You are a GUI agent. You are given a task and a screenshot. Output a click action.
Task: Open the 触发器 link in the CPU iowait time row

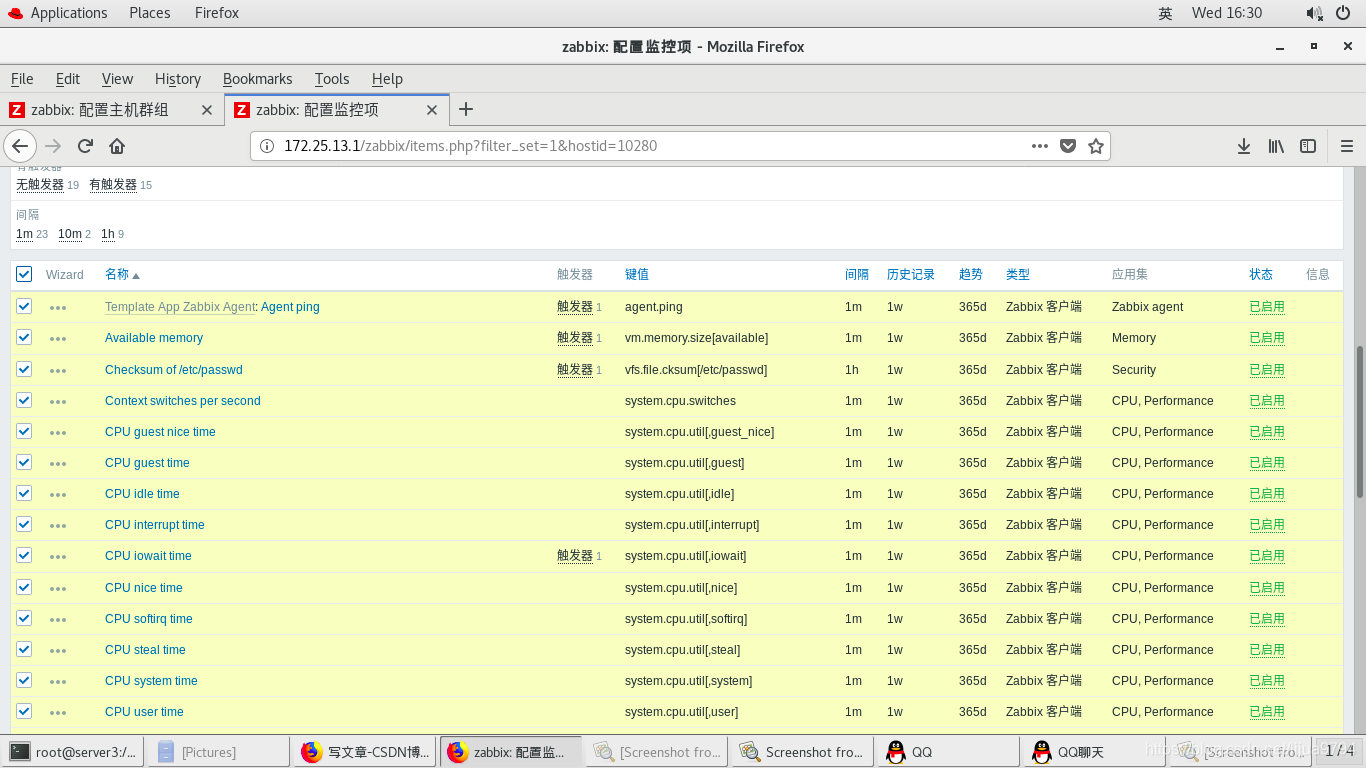click(575, 556)
